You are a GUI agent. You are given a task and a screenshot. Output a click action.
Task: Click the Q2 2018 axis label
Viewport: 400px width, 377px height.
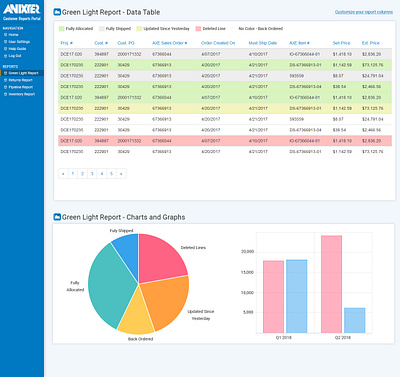[x=343, y=338]
